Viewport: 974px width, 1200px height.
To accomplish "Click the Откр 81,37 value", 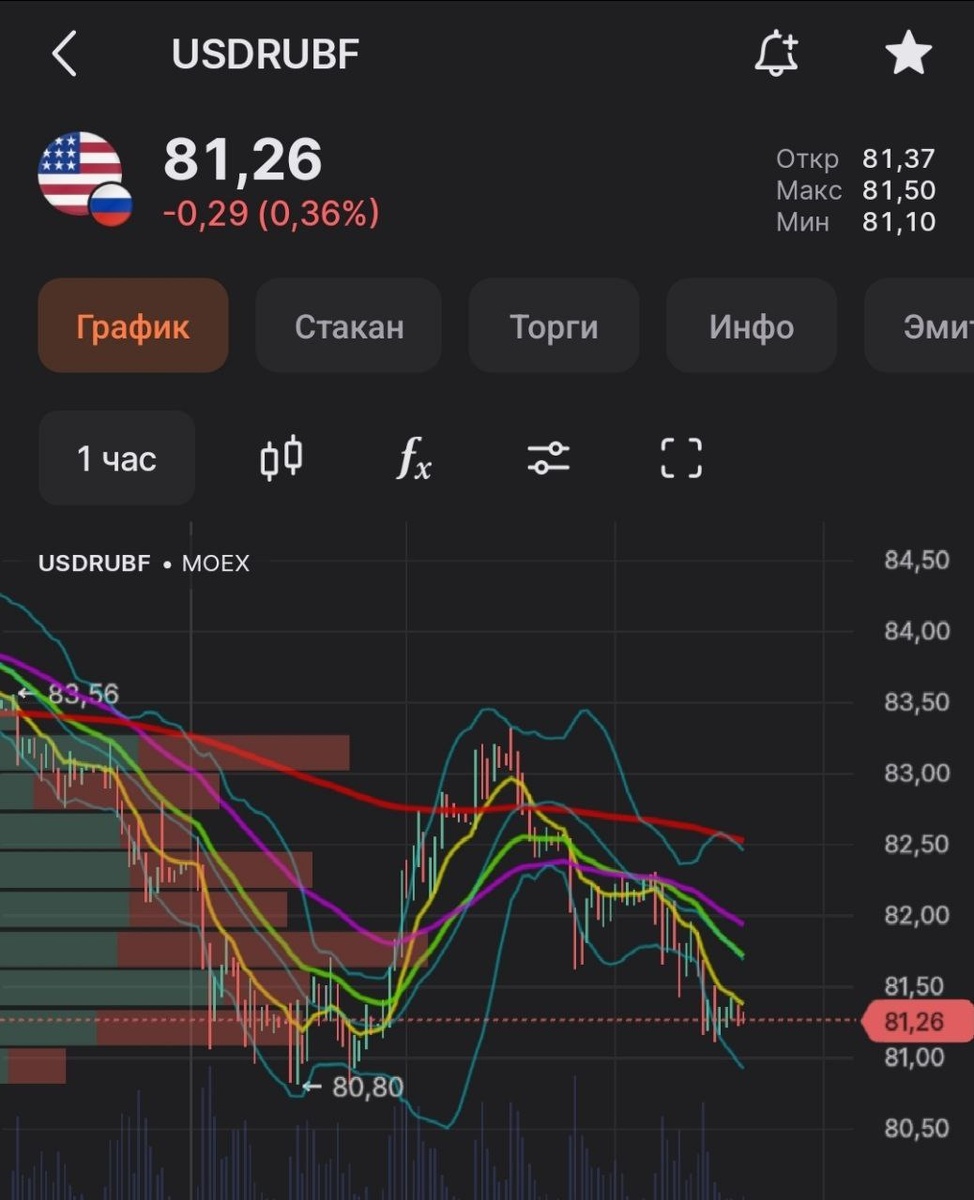I will (898, 159).
